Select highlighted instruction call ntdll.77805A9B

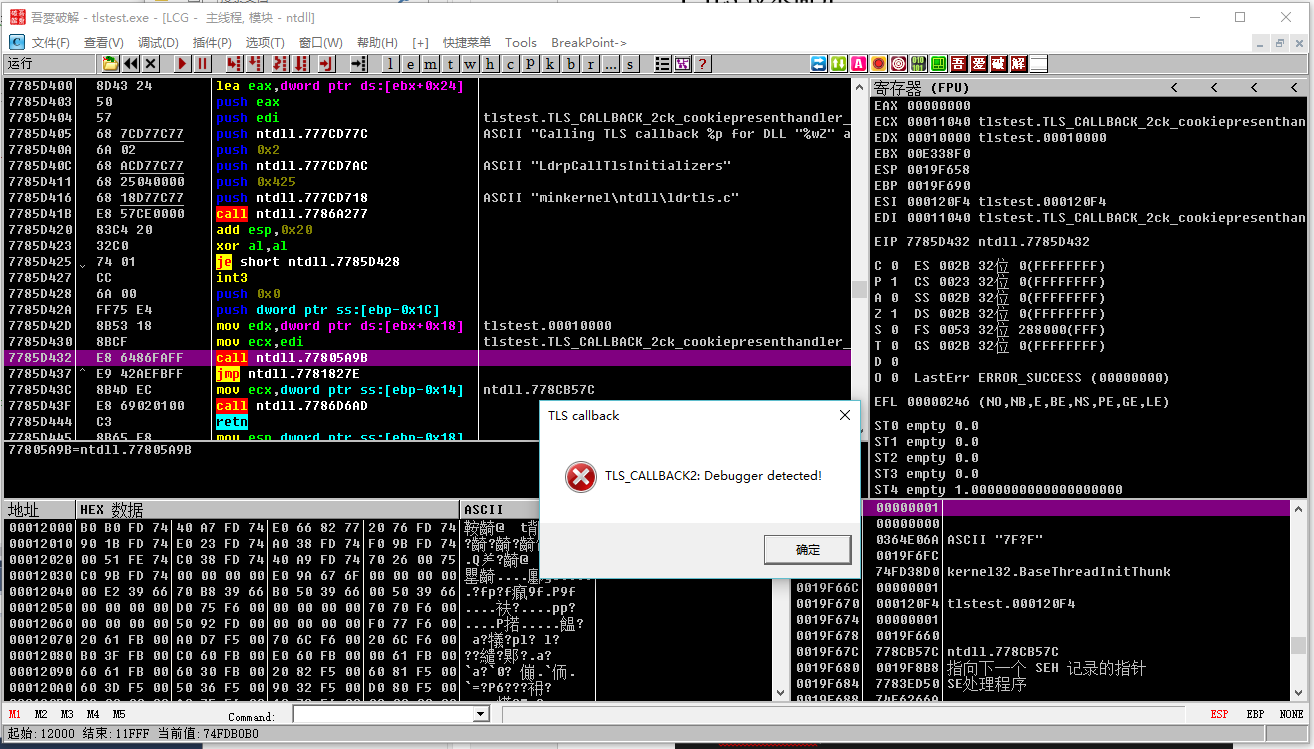coord(427,357)
